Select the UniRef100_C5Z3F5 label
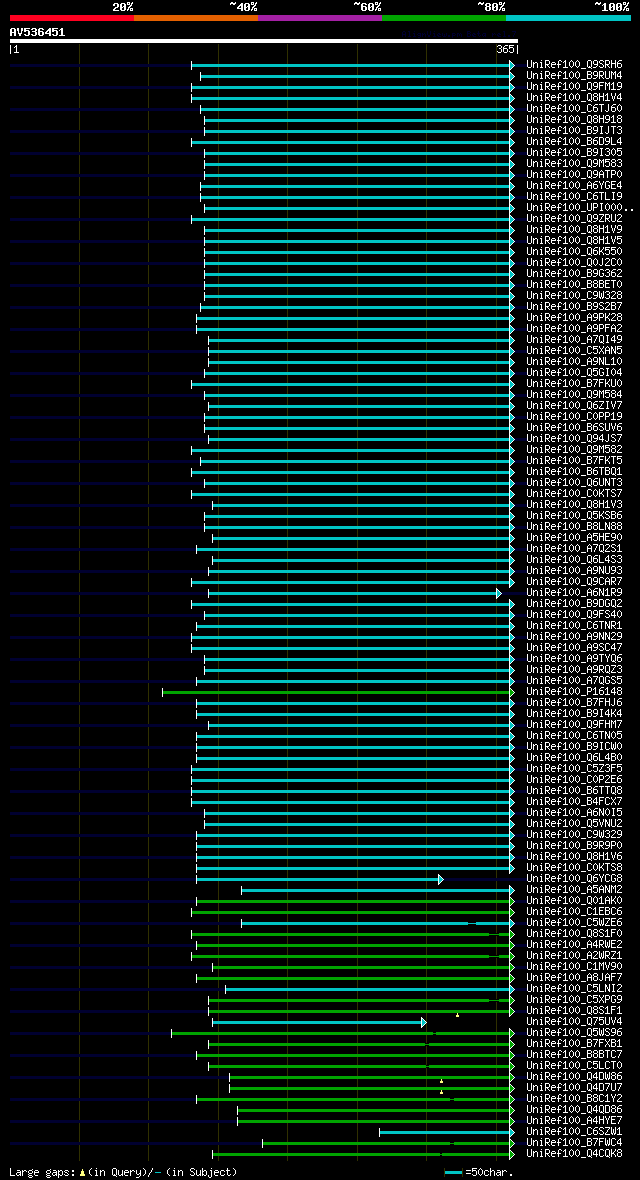640x1180 pixels. [x=574, y=768]
